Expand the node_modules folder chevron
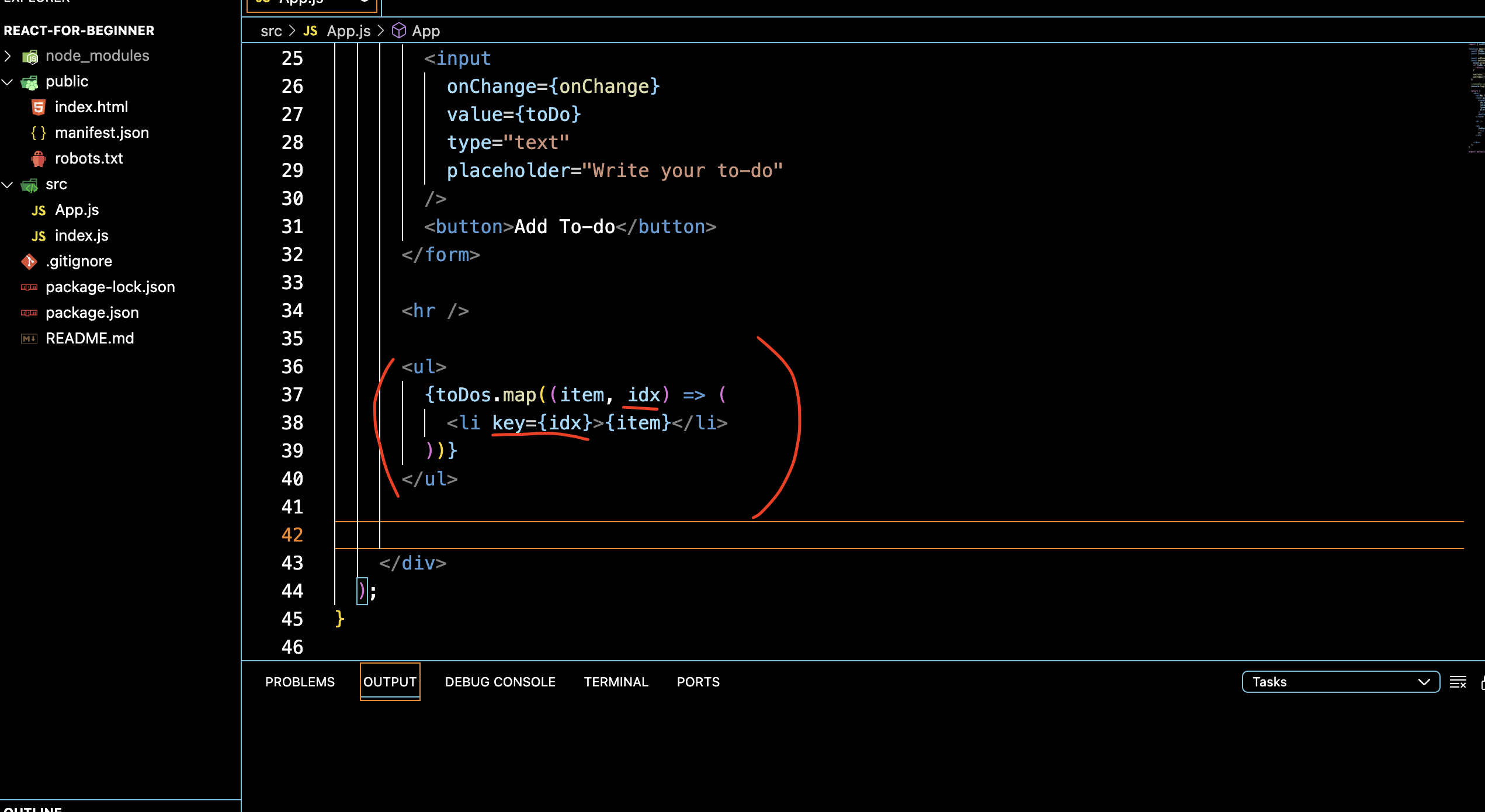Viewport: 1485px width, 812px height. pos(8,55)
